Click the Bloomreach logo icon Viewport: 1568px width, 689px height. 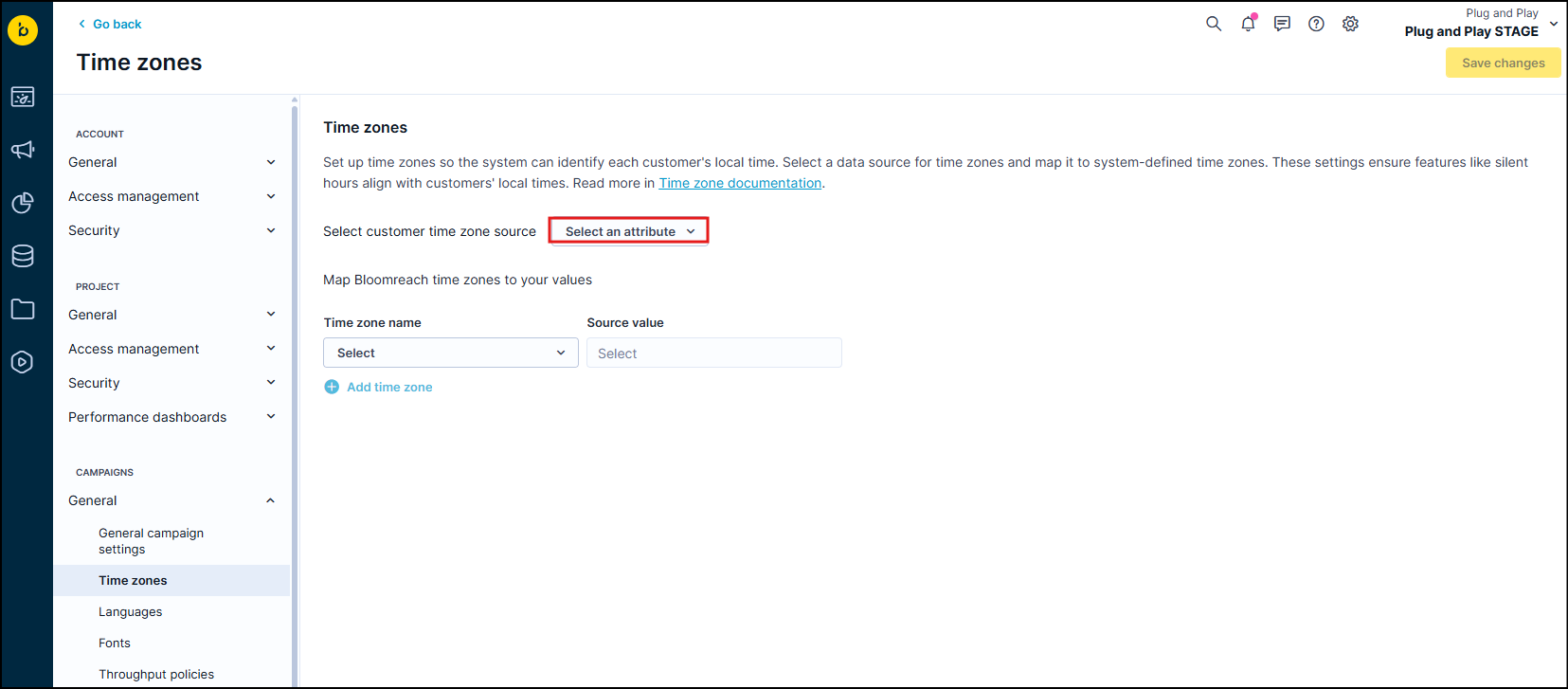23,30
